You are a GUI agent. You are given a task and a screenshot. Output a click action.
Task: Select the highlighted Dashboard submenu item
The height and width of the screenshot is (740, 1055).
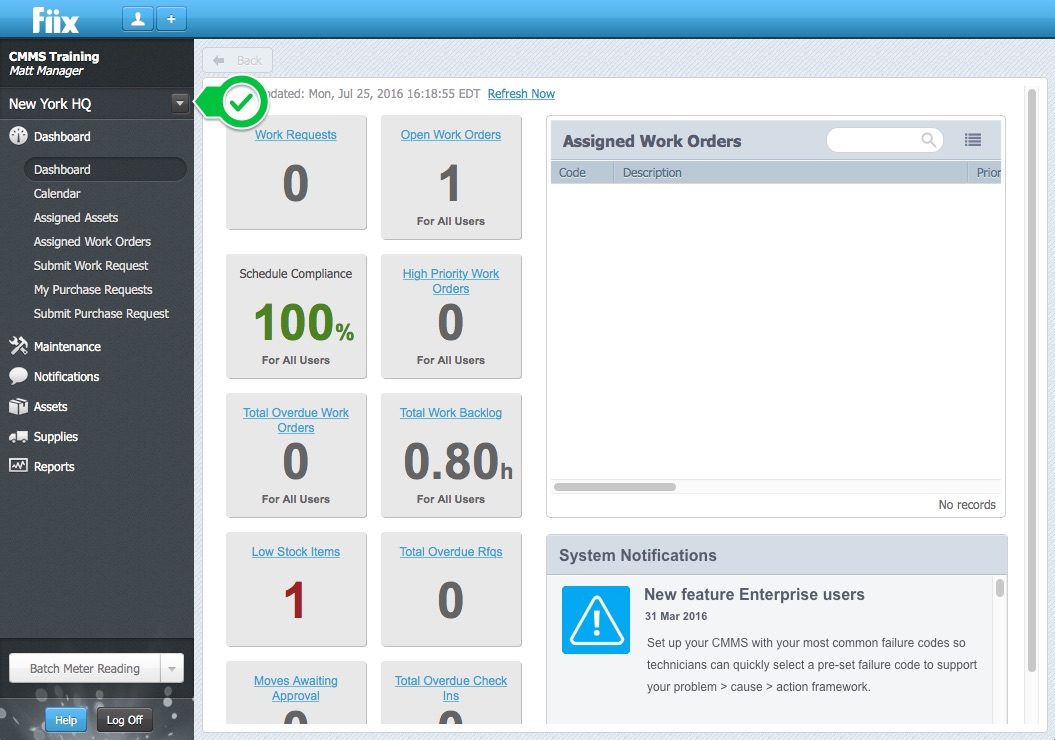coord(105,170)
